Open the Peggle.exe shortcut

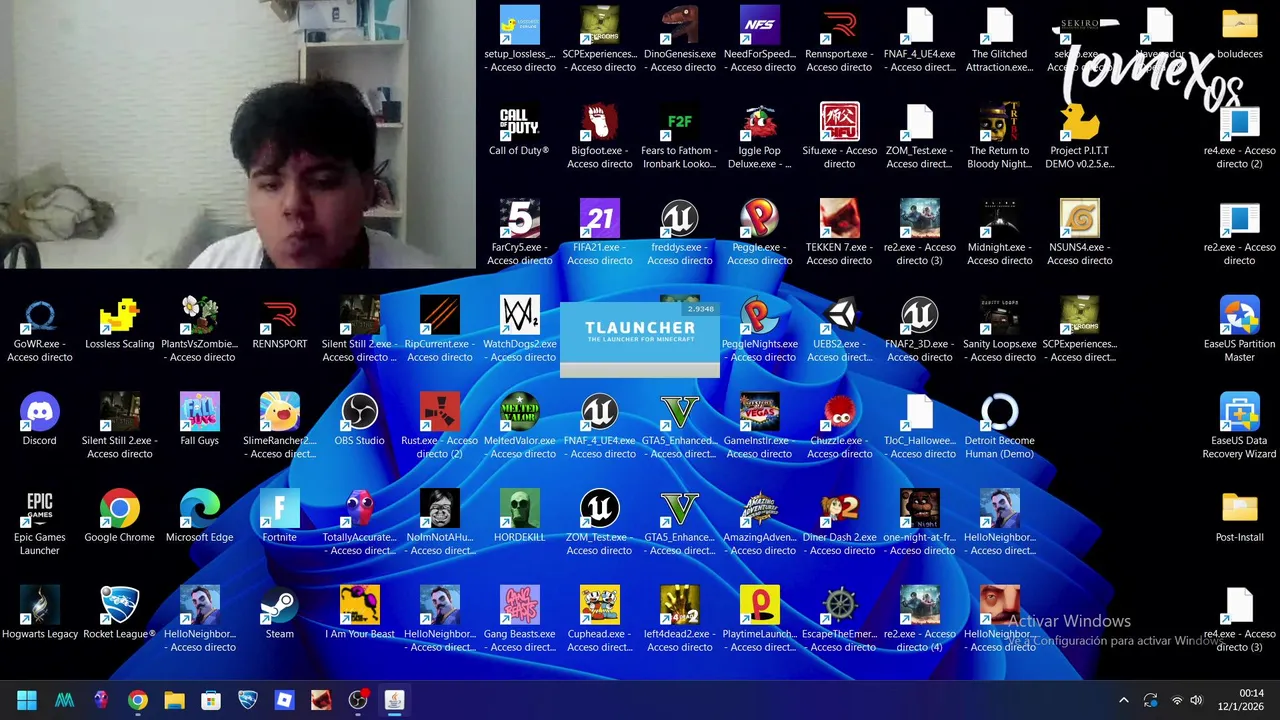760,233
